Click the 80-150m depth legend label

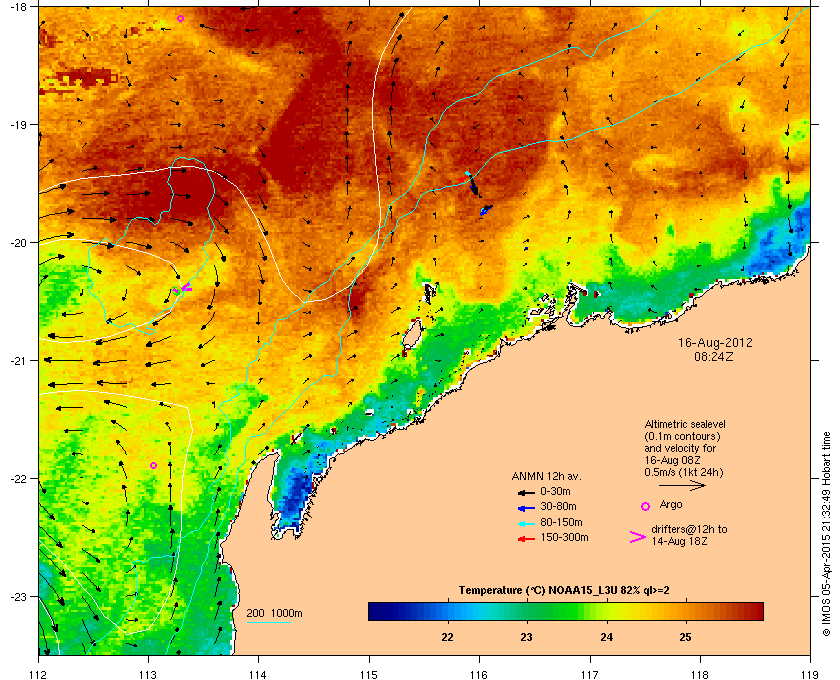click(561, 522)
